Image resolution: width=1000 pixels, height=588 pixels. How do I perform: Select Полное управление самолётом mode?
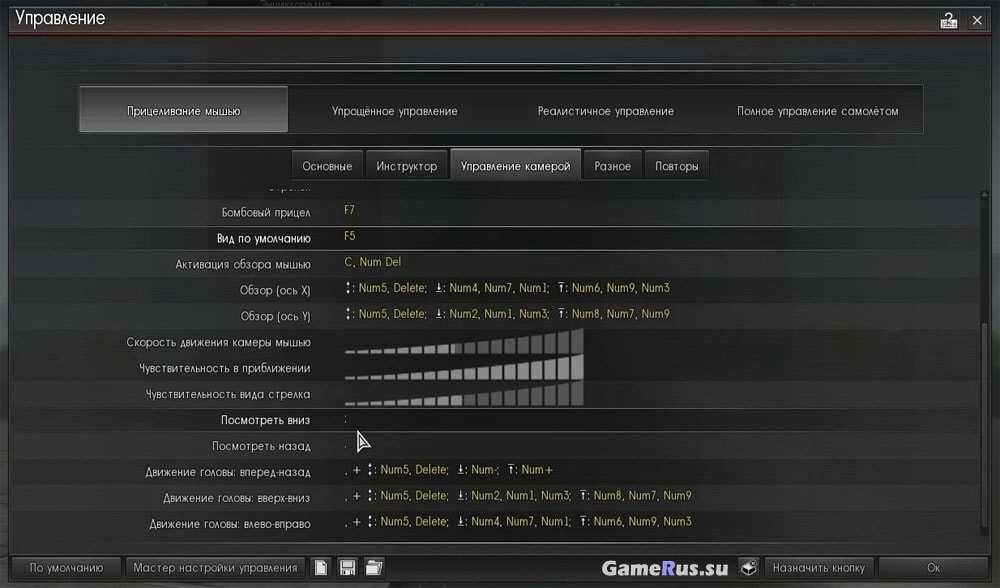click(817, 110)
